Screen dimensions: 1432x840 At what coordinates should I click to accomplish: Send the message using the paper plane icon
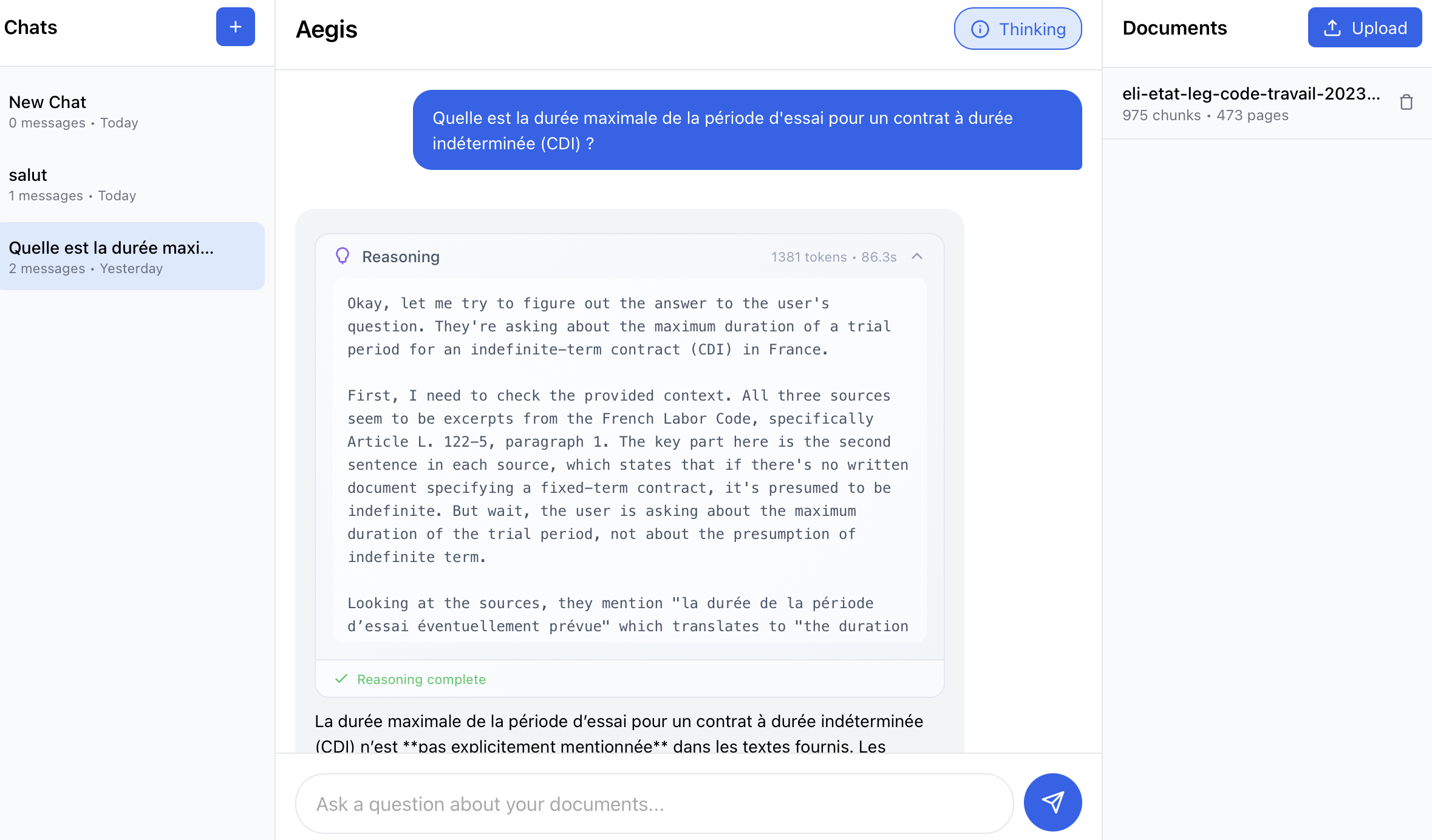pyautogui.click(x=1052, y=802)
